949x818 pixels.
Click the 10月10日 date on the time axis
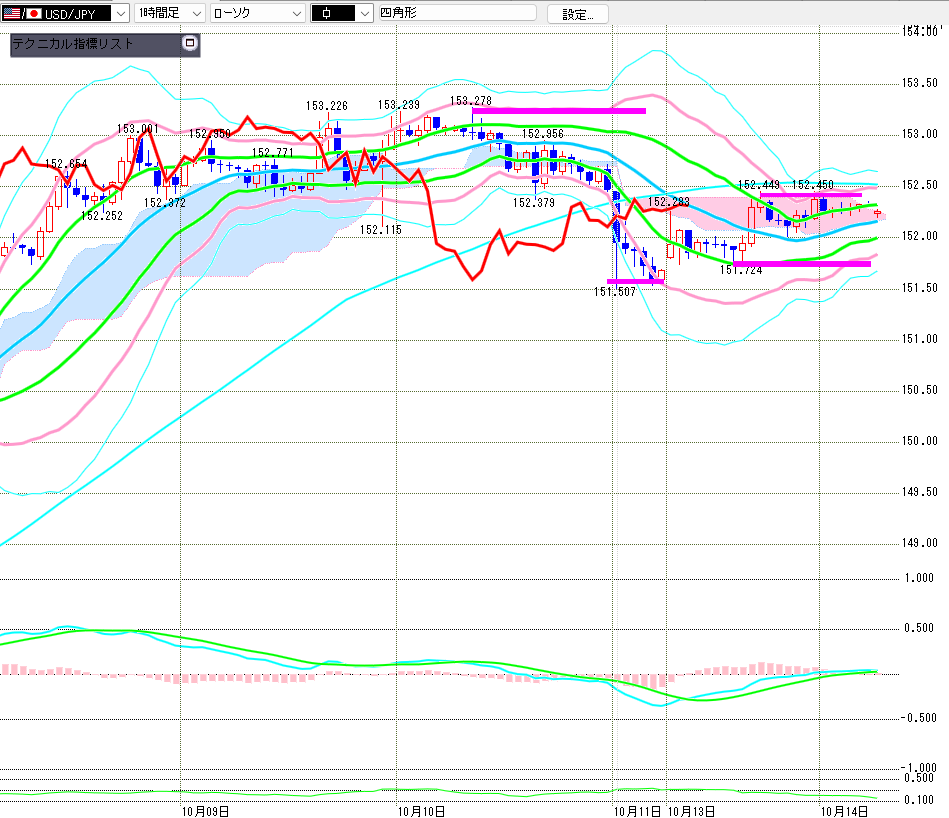(420, 809)
